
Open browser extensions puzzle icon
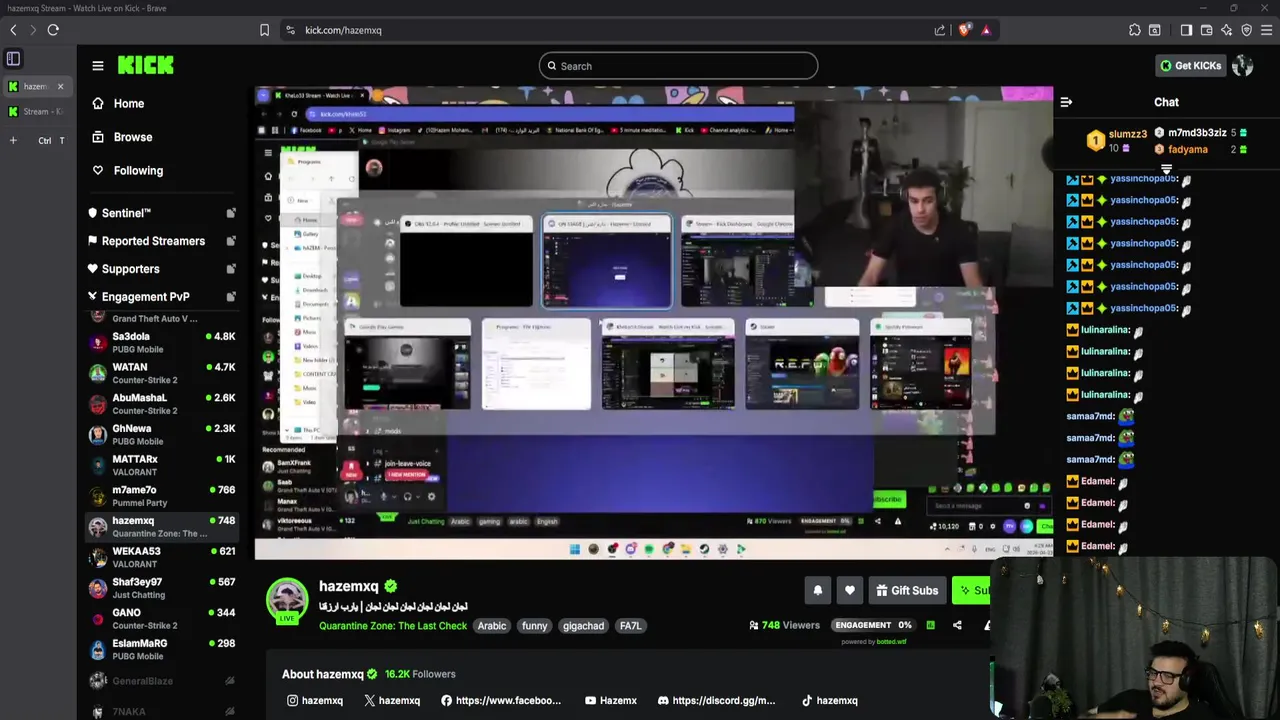1134,30
